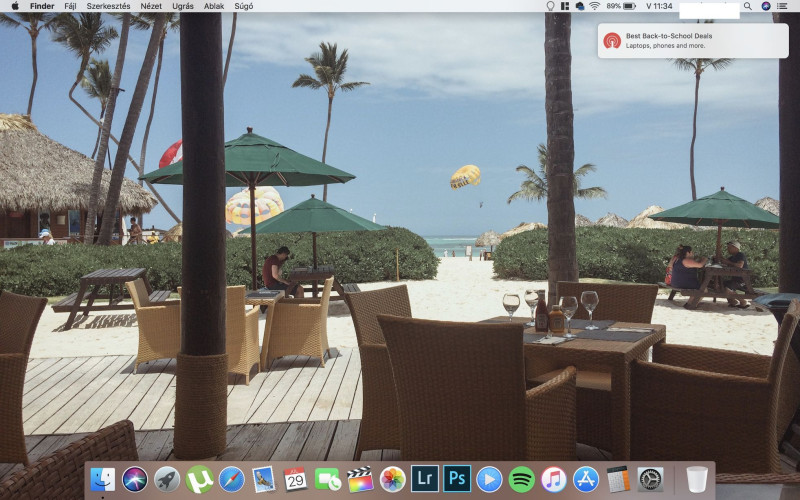The image size is (800, 500).
Task: Open Calculator from the Dock
Action: 618,480
